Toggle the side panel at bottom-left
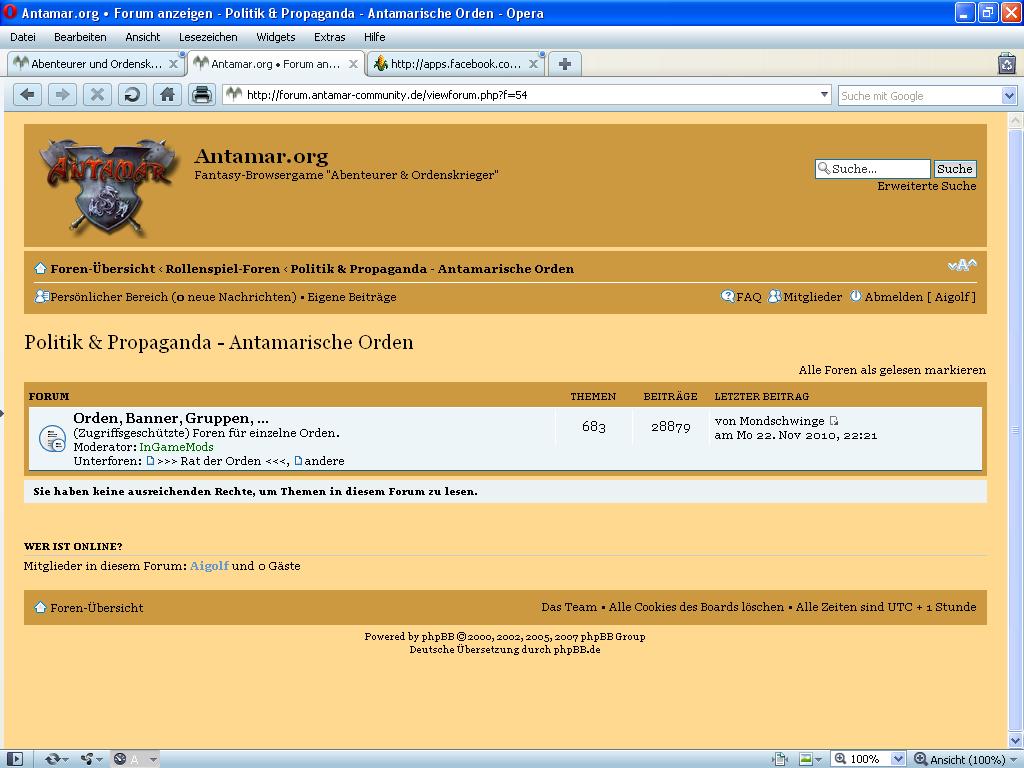This screenshot has width=1024, height=768. pyautogui.click(x=15, y=759)
